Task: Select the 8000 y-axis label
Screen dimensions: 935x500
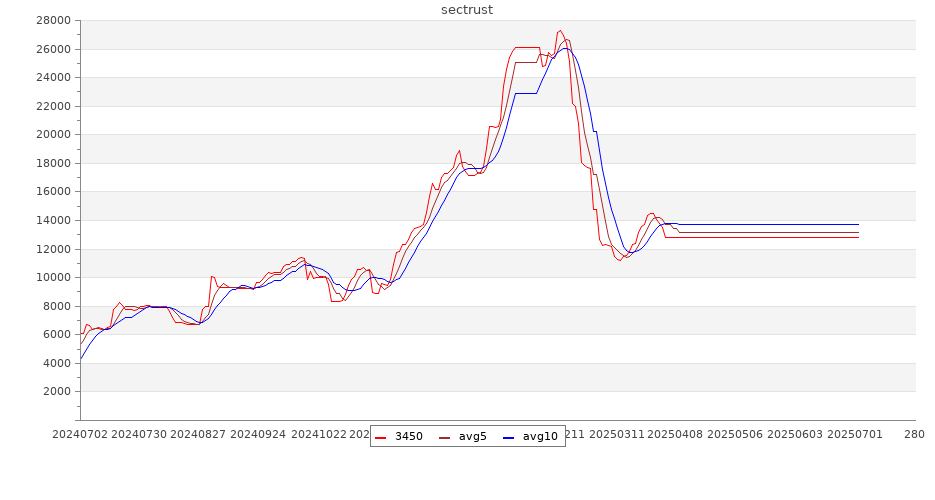Action: pyautogui.click(x=54, y=306)
